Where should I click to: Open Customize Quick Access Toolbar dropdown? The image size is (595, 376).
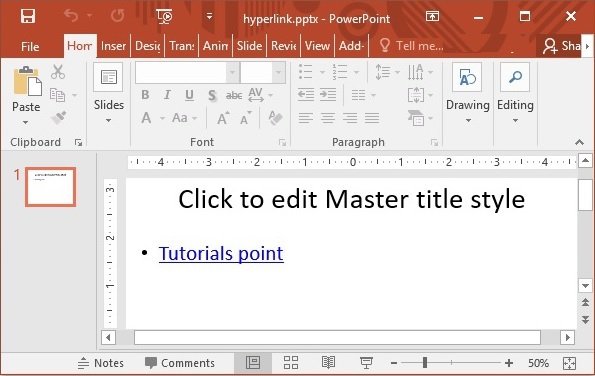(x=209, y=16)
